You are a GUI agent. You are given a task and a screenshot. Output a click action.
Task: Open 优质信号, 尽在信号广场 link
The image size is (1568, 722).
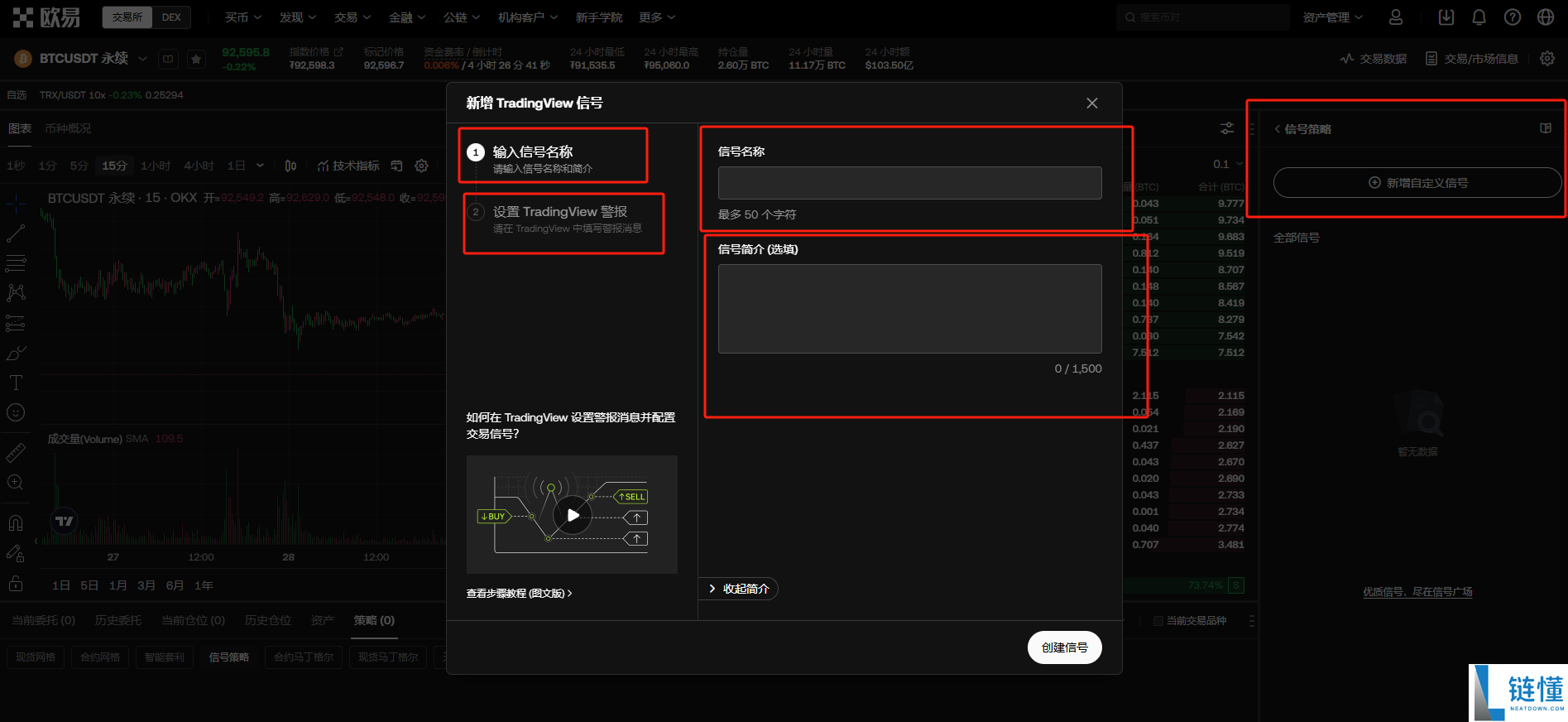click(x=1417, y=592)
